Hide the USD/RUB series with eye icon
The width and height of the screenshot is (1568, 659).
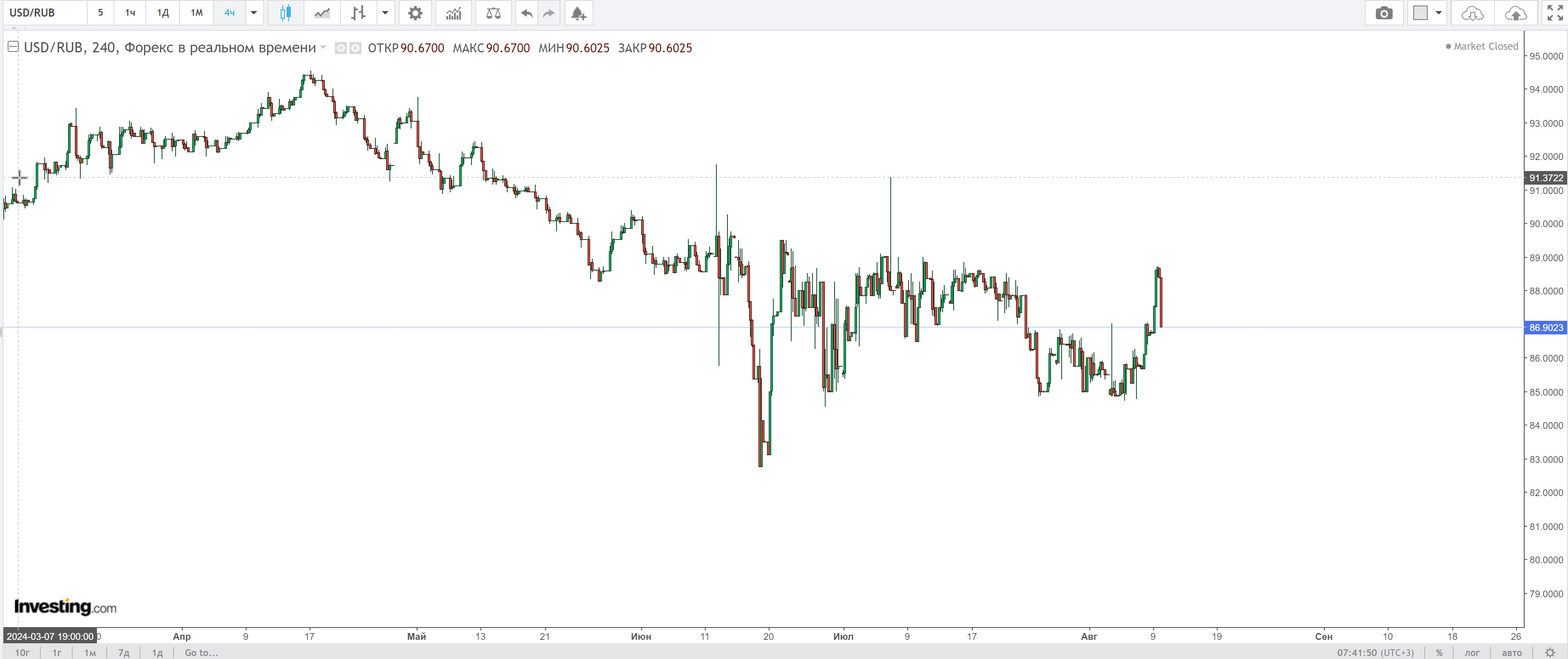point(341,48)
